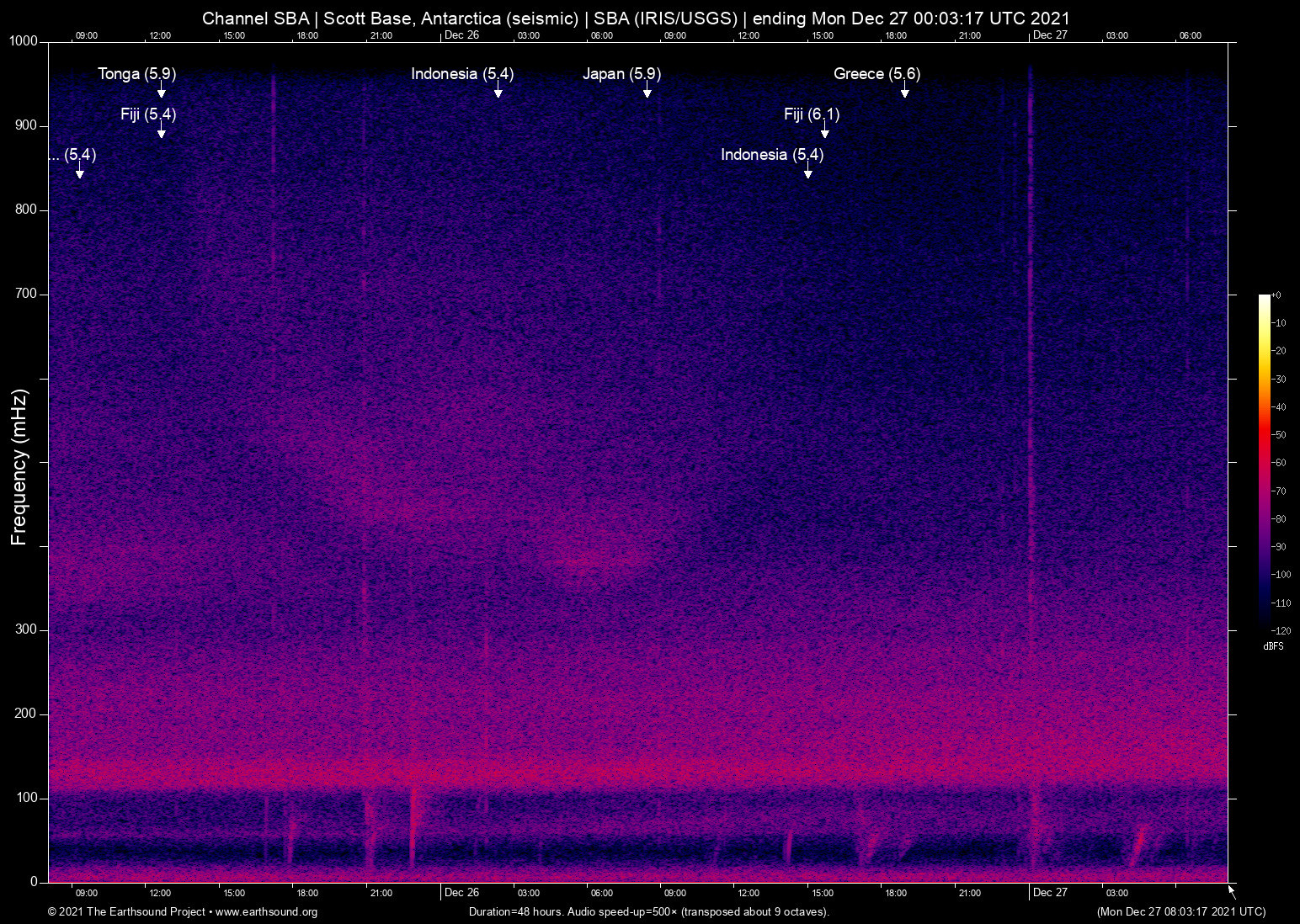Viewport: 1300px width, 924px height.
Task: Click the arrow under Tonga (5.9)
Action: coord(161,92)
